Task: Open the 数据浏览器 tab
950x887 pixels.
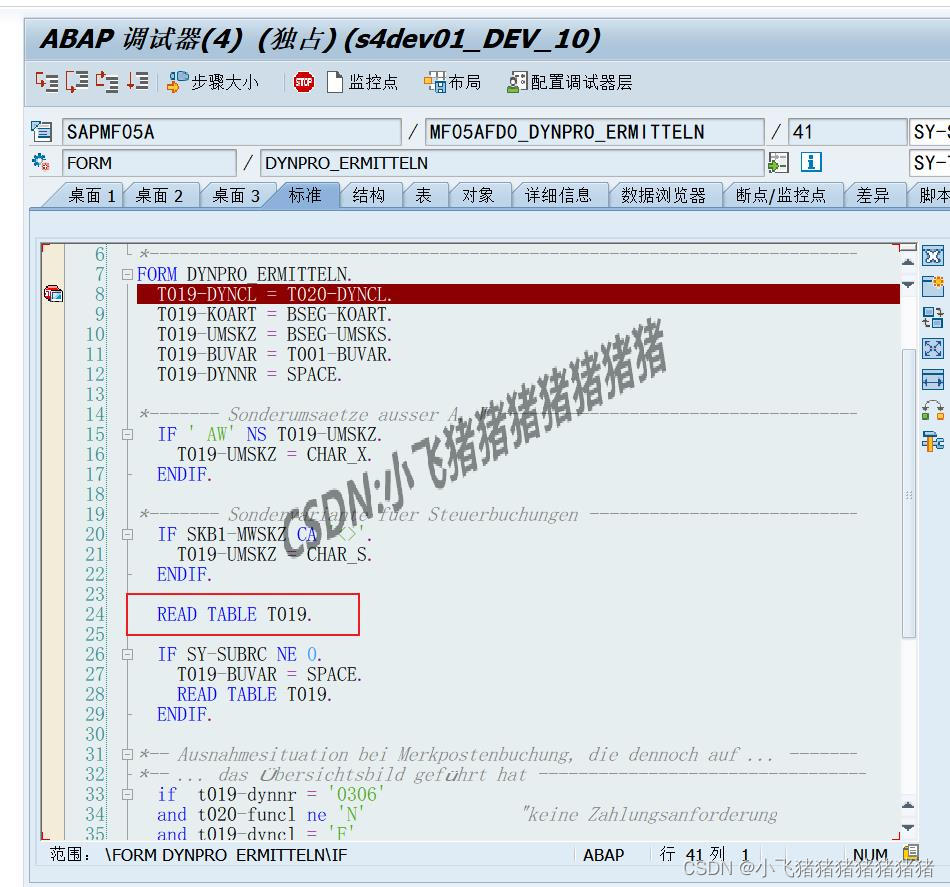Action: tap(663, 195)
